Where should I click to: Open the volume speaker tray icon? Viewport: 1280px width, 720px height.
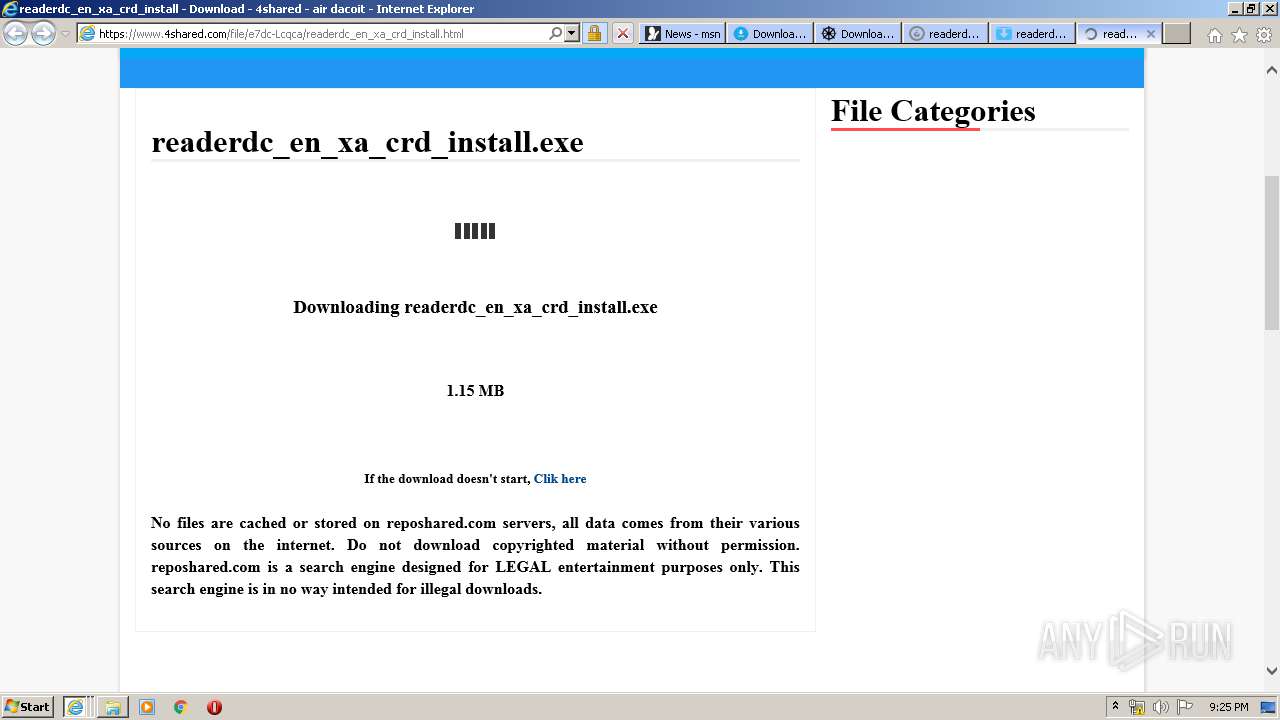[1161, 707]
